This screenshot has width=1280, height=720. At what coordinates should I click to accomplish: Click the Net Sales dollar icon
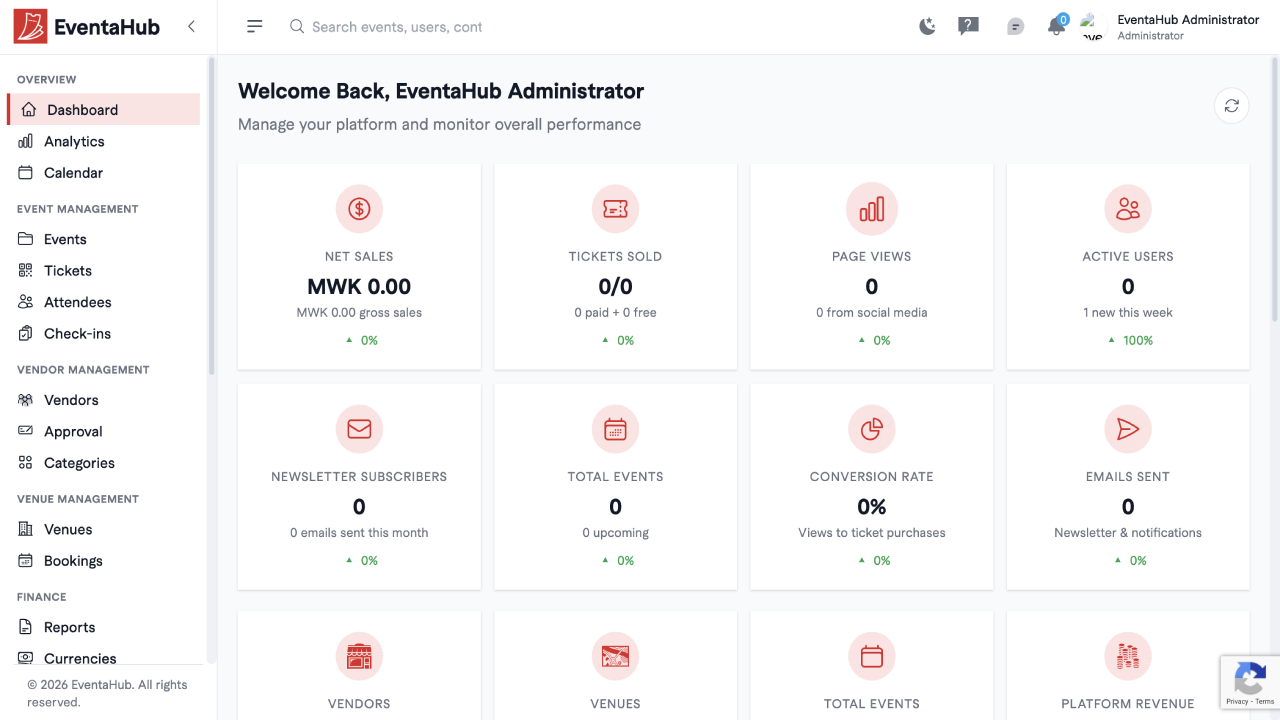(359, 209)
